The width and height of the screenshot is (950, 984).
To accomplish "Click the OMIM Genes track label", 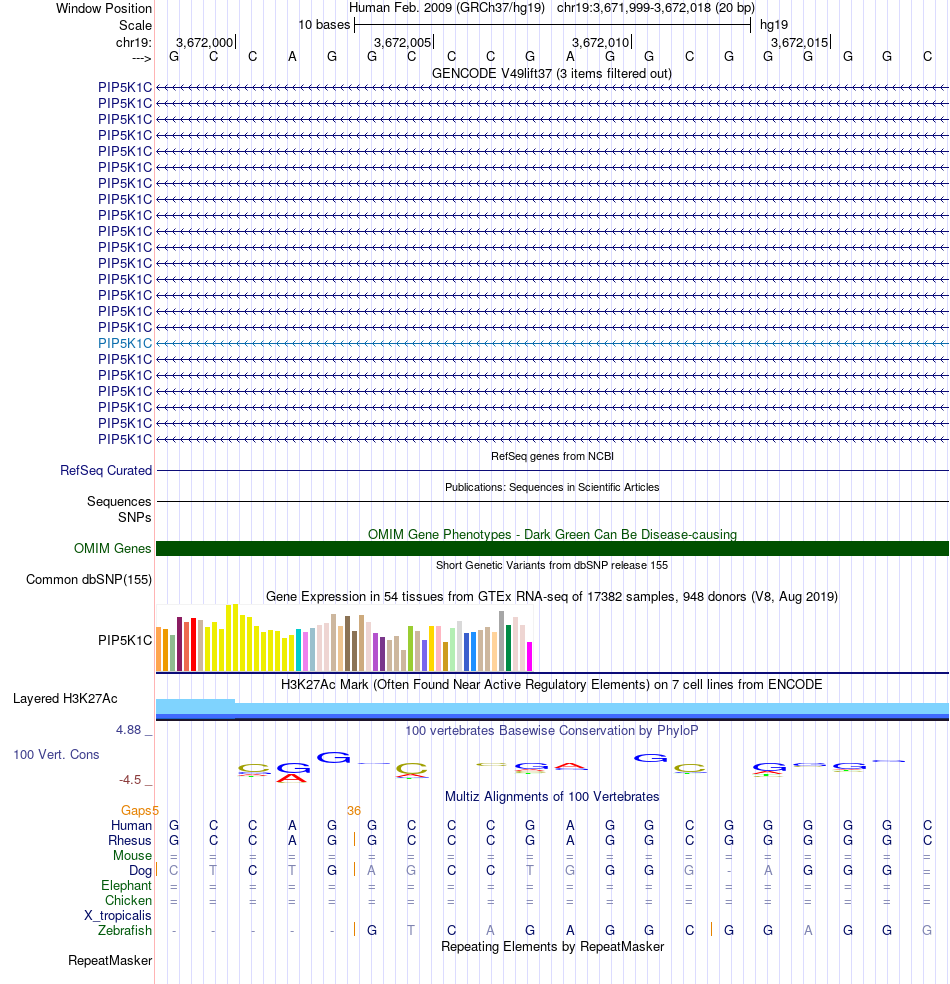I will tap(112, 548).
